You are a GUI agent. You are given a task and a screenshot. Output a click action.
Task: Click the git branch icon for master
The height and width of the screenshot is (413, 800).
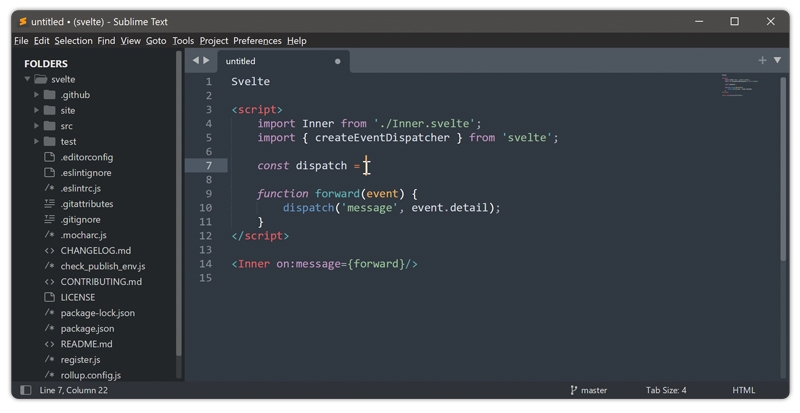point(574,390)
